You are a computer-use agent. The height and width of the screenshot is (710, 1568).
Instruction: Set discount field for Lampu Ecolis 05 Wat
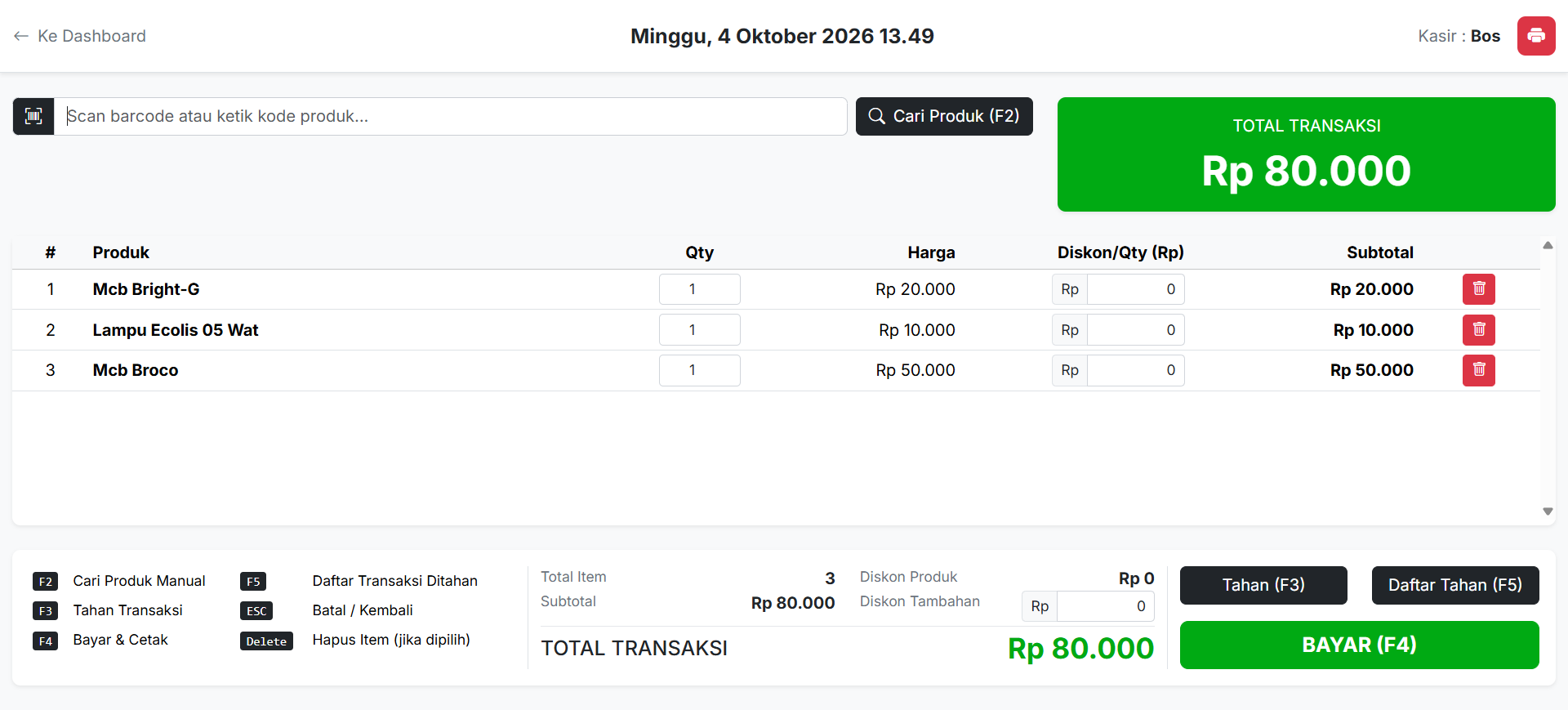coord(1135,330)
